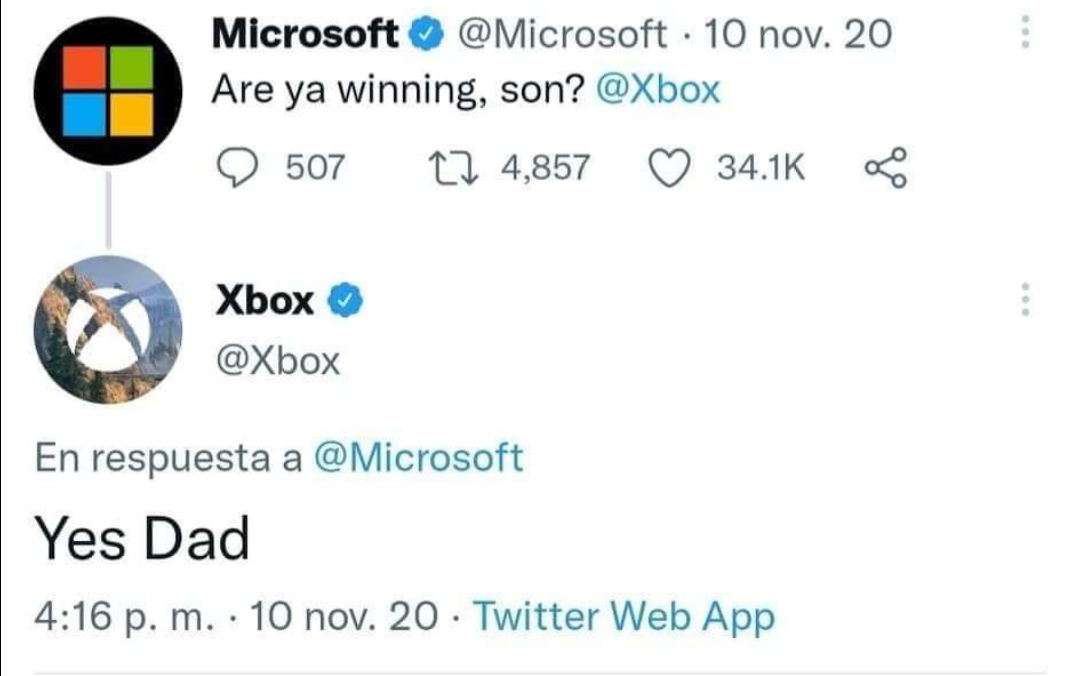Image resolution: width=1080 pixels, height=676 pixels.
Task: Click the Microsoft profile avatar
Action: (x=108, y=93)
